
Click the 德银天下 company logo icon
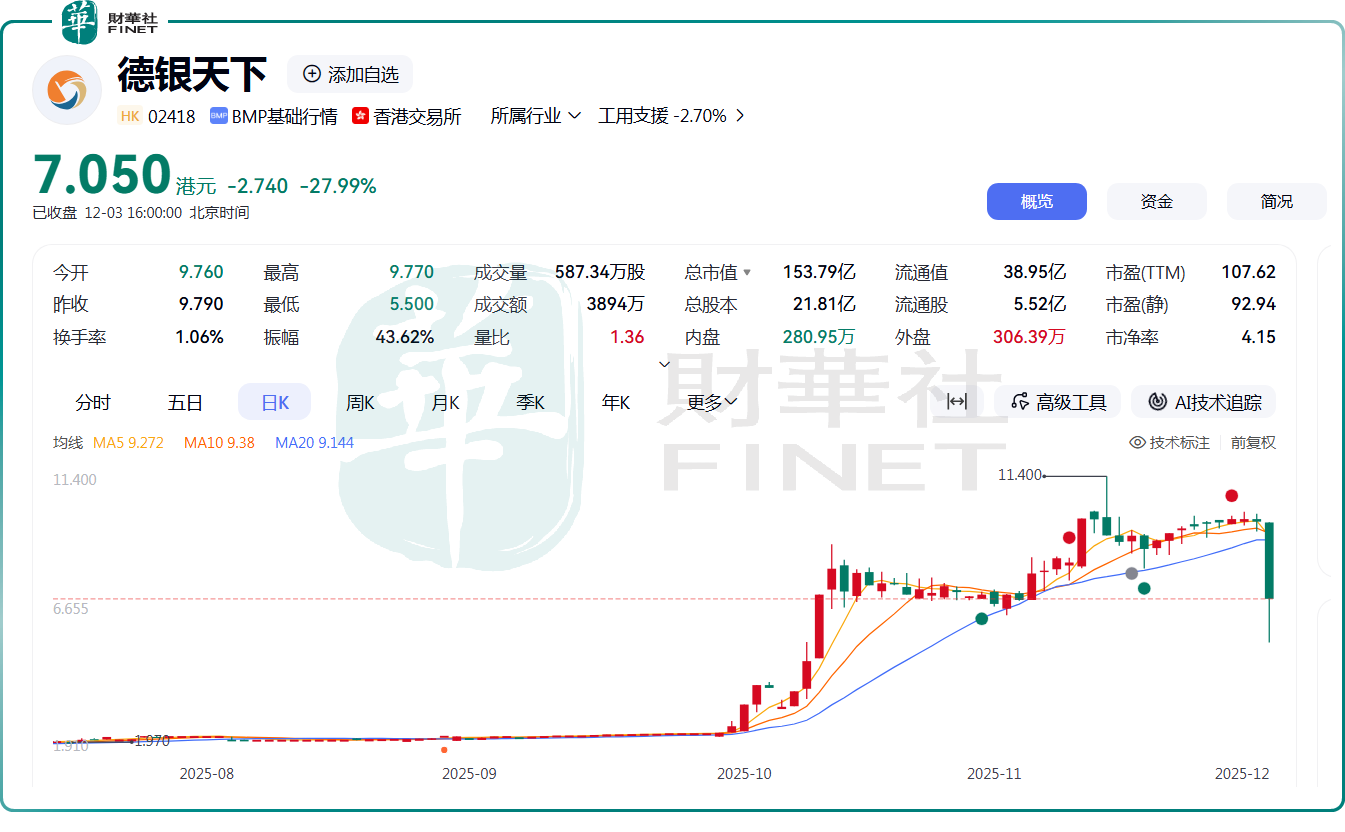pyautogui.click(x=66, y=90)
